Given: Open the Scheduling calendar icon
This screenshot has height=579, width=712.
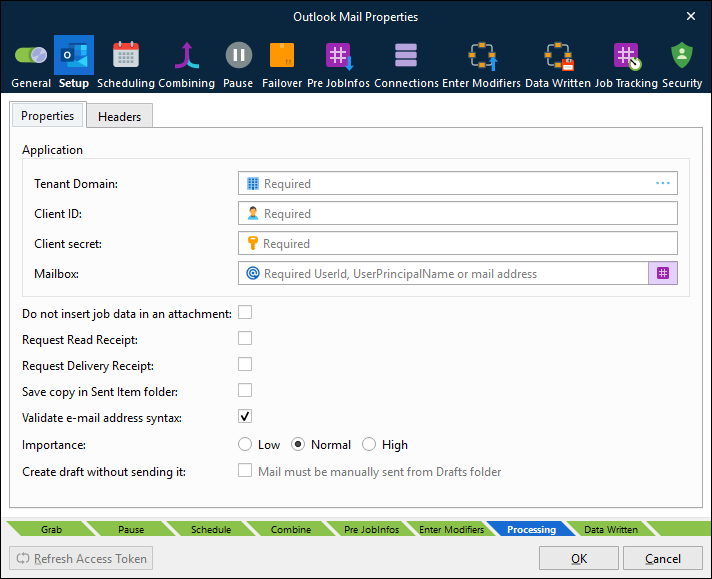Looking at the screenshot, I should click(x=126, y=55).
